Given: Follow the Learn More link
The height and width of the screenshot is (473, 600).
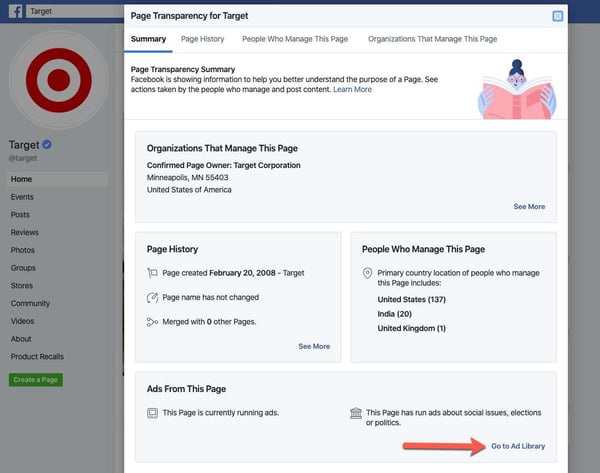Looking at the screenshot, I should click(x=352, y=90).
